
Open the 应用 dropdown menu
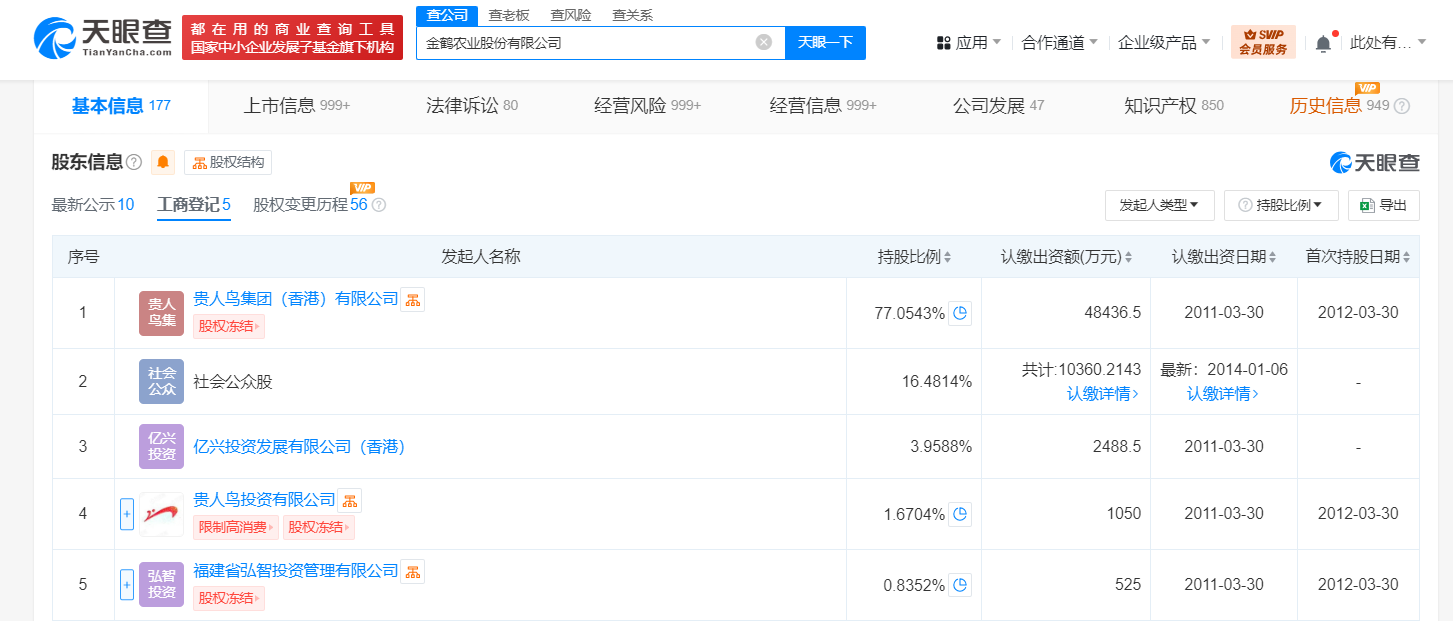(x=969, y=43)
